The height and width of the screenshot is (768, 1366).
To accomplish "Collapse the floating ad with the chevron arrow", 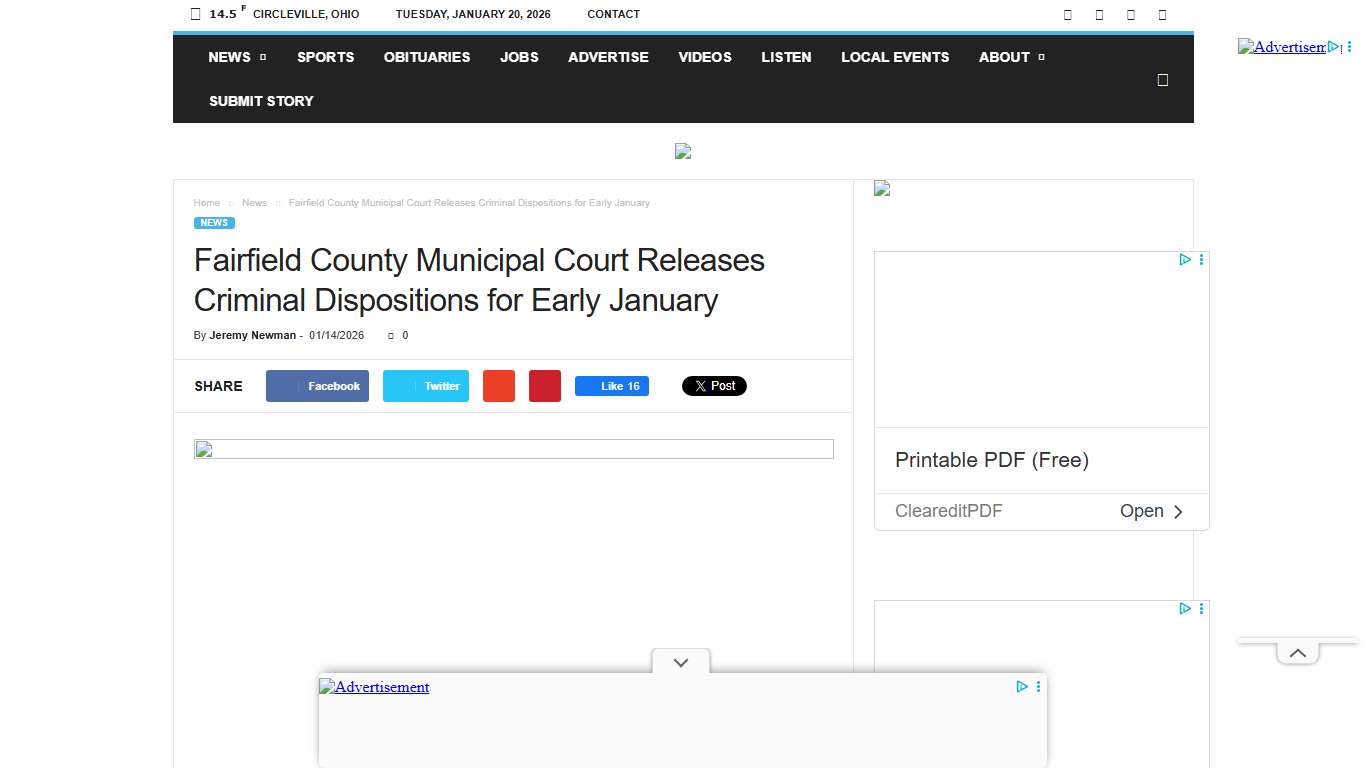I will click(680, 662).
